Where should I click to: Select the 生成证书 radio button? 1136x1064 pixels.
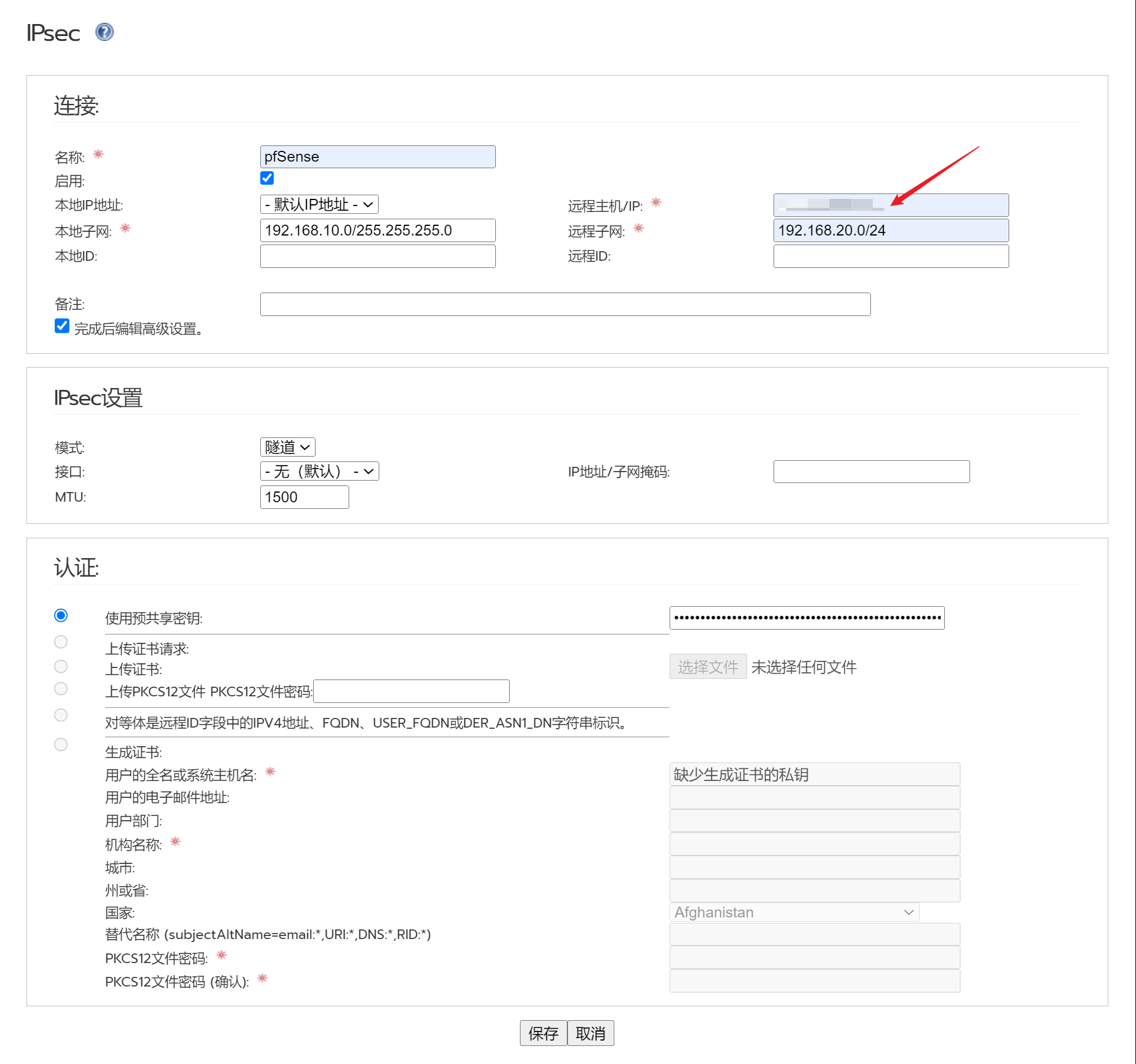pyautogui.click(x=61, y=744)
